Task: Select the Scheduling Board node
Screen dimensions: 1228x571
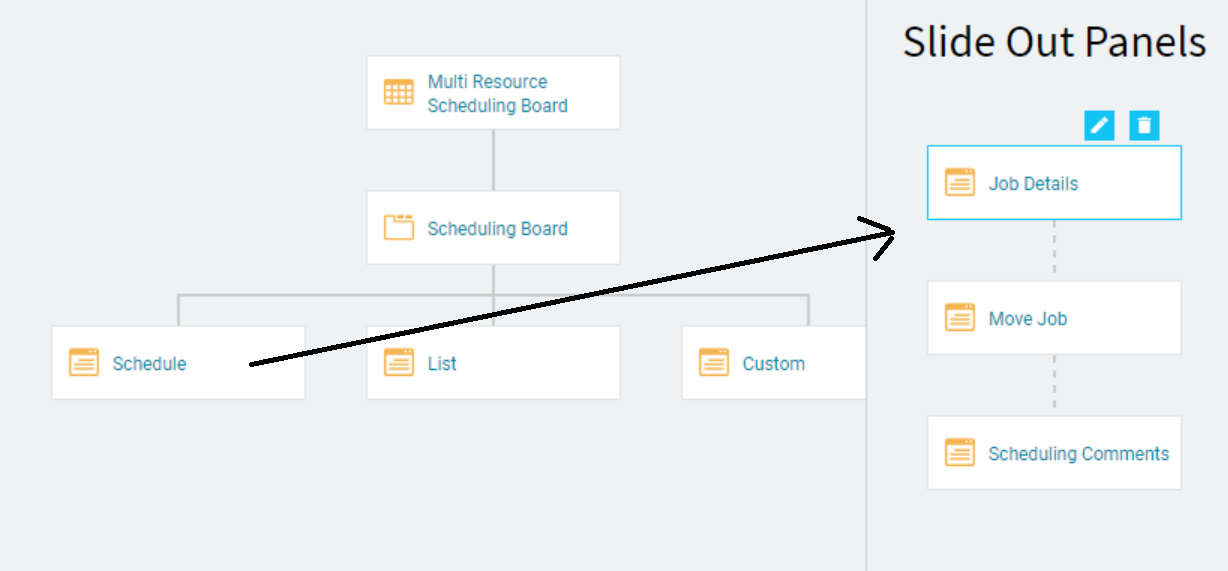Action: (x=493, y=228)
